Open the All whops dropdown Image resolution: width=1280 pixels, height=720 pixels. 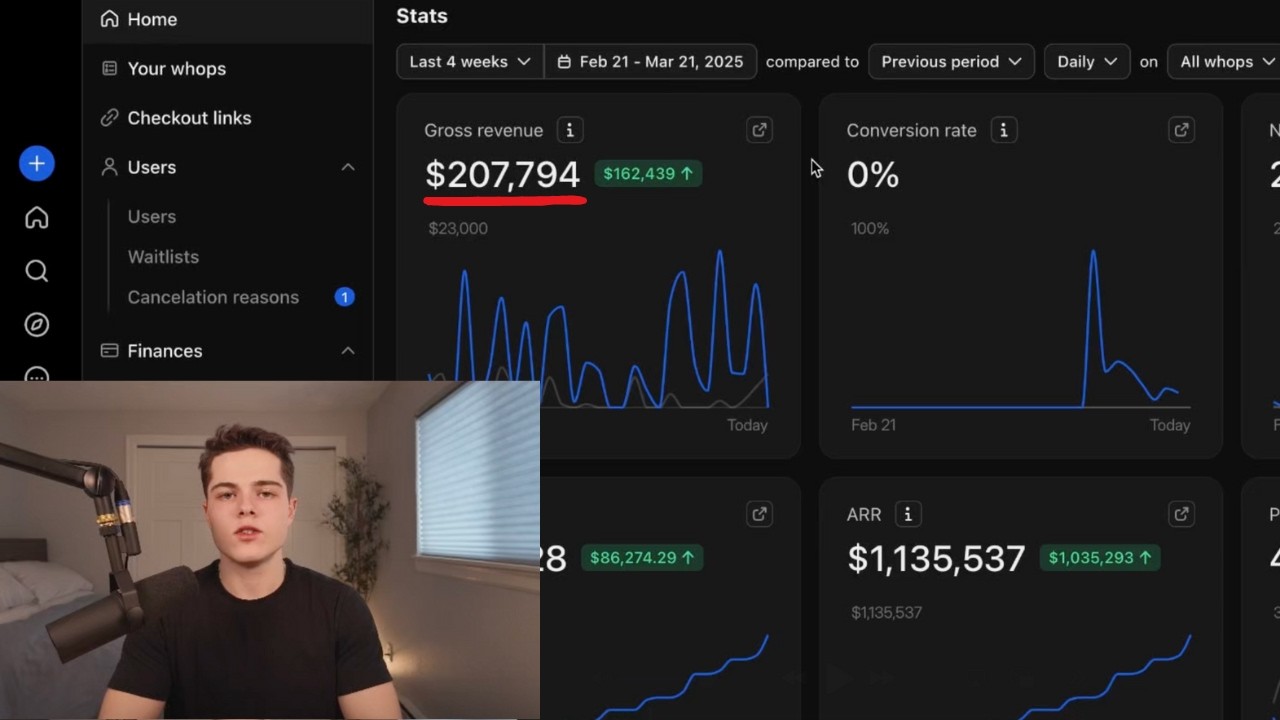coord(1224,62)
